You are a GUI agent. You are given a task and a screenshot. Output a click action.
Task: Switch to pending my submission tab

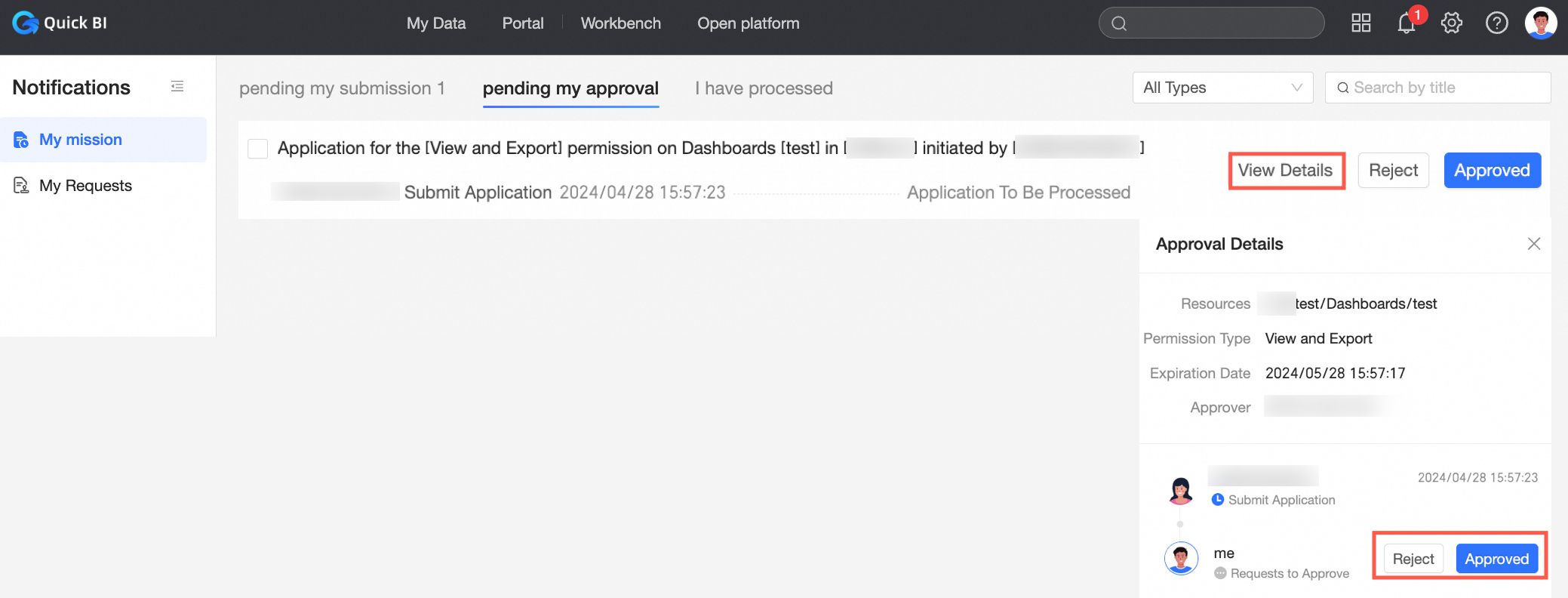coord(342,88)
